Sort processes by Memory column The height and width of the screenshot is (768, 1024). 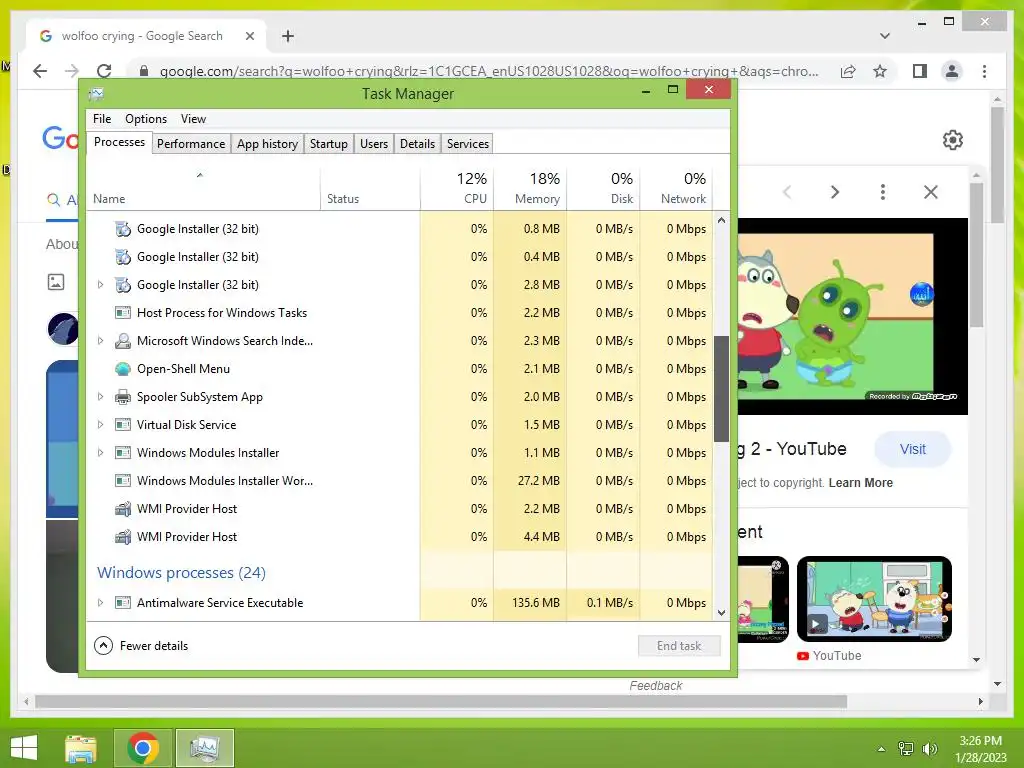530,189
